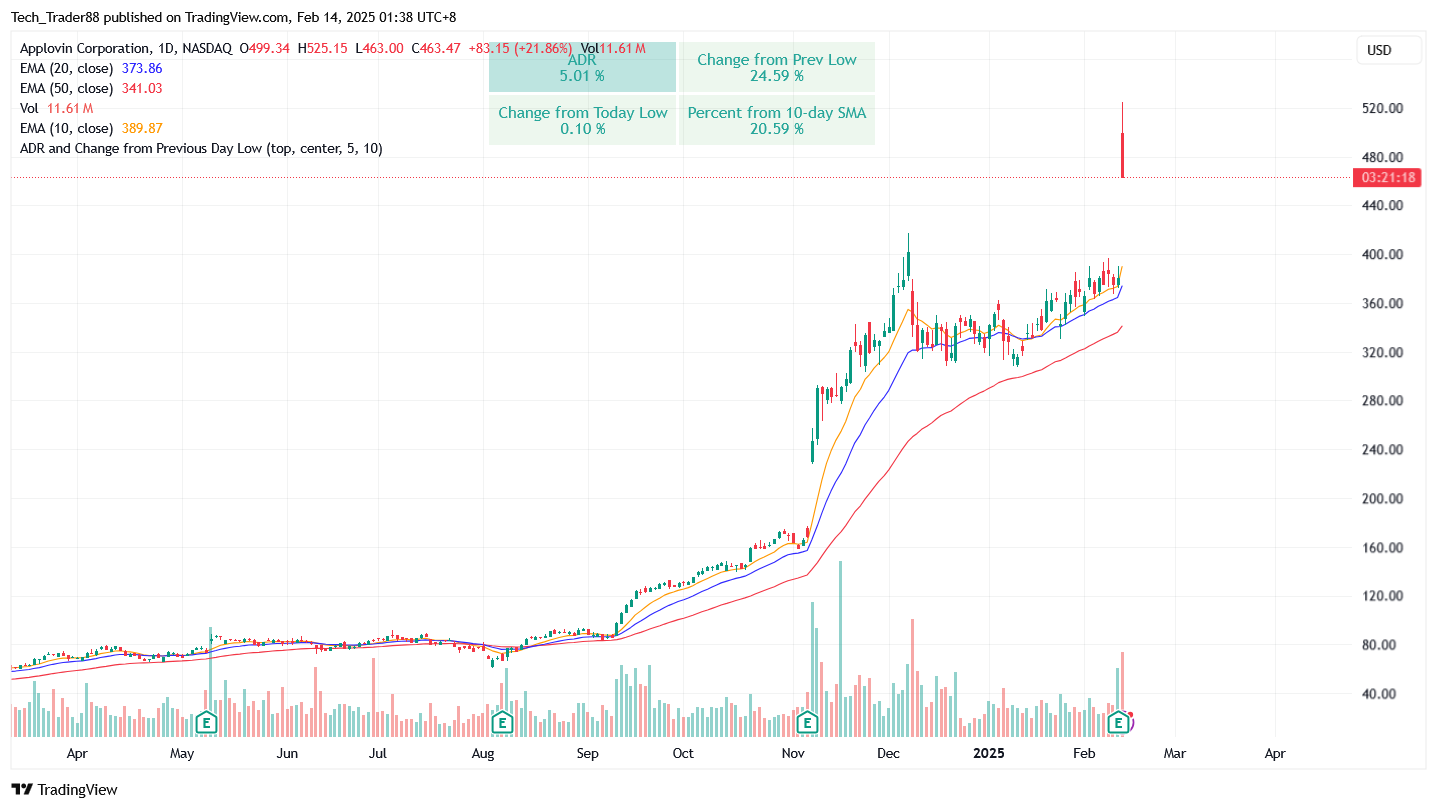This screenshot has height=809, width=1437.
Task: Click the Dec label on time axis
Action: 888,753
